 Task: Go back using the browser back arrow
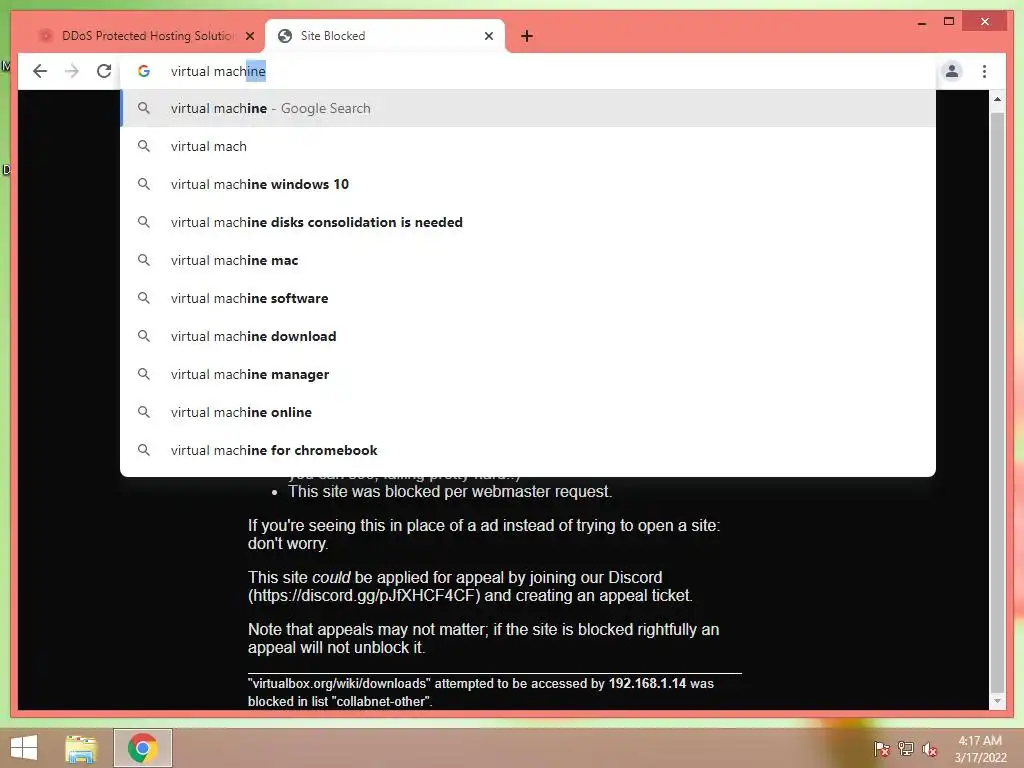(40, 71)
